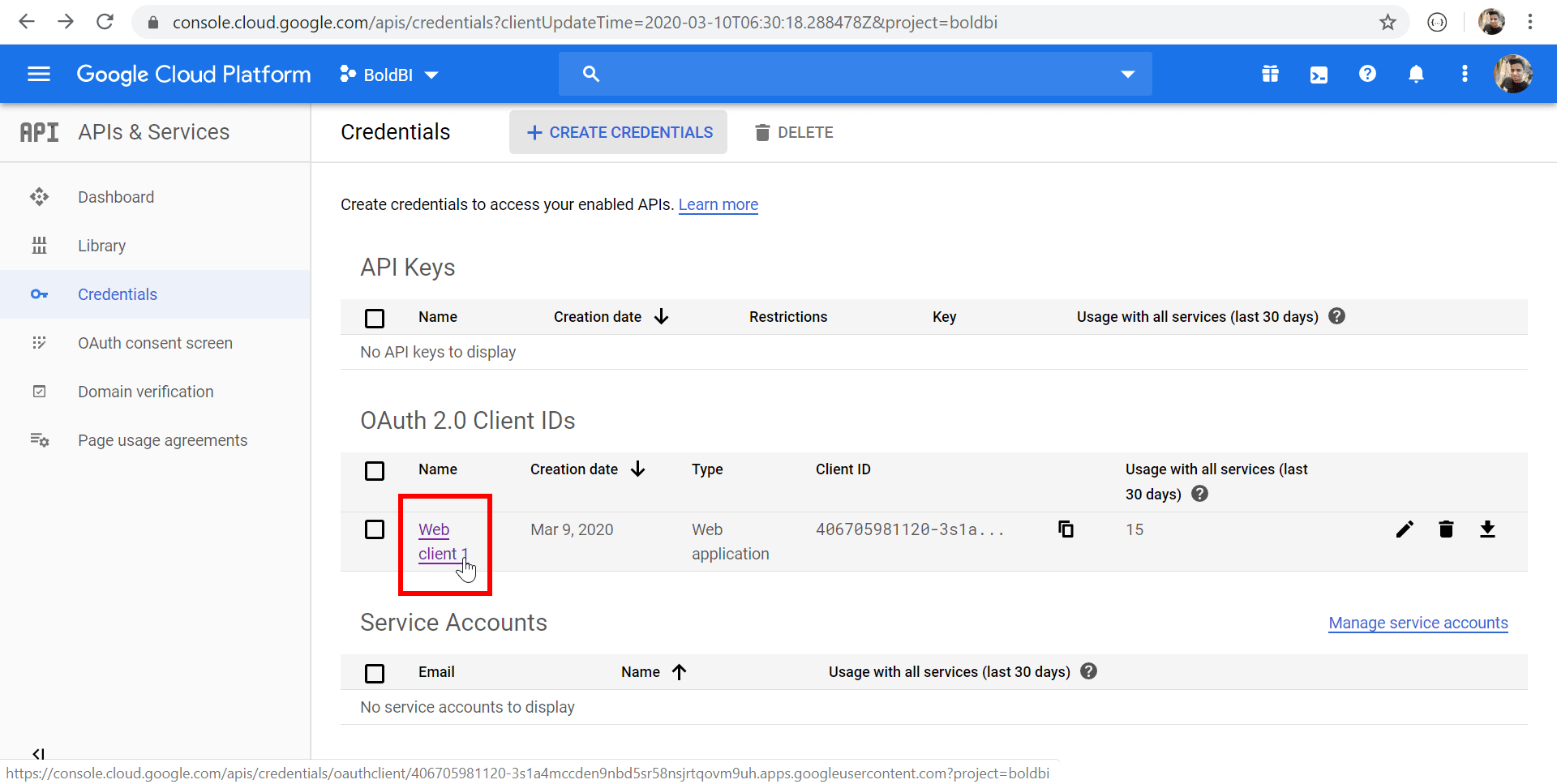This screenshot has width=1557, height=784.
Task: Download the OAuth client JSON with the download icon
Action: pyautogui.click(x=1489, y=529)
